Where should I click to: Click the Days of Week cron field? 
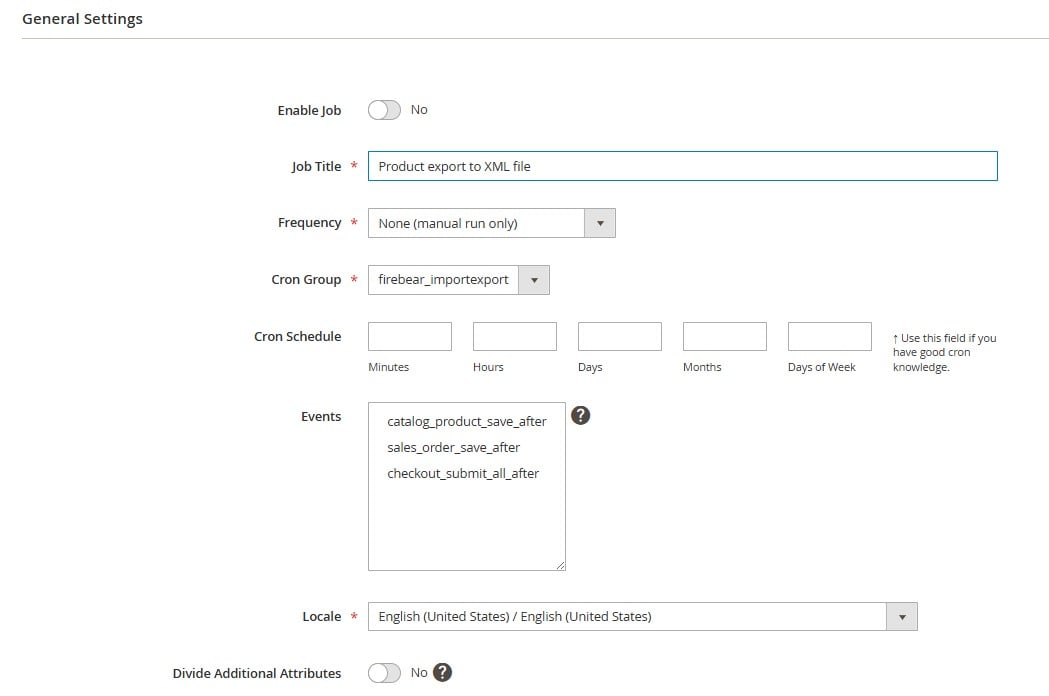click(830, 336)
